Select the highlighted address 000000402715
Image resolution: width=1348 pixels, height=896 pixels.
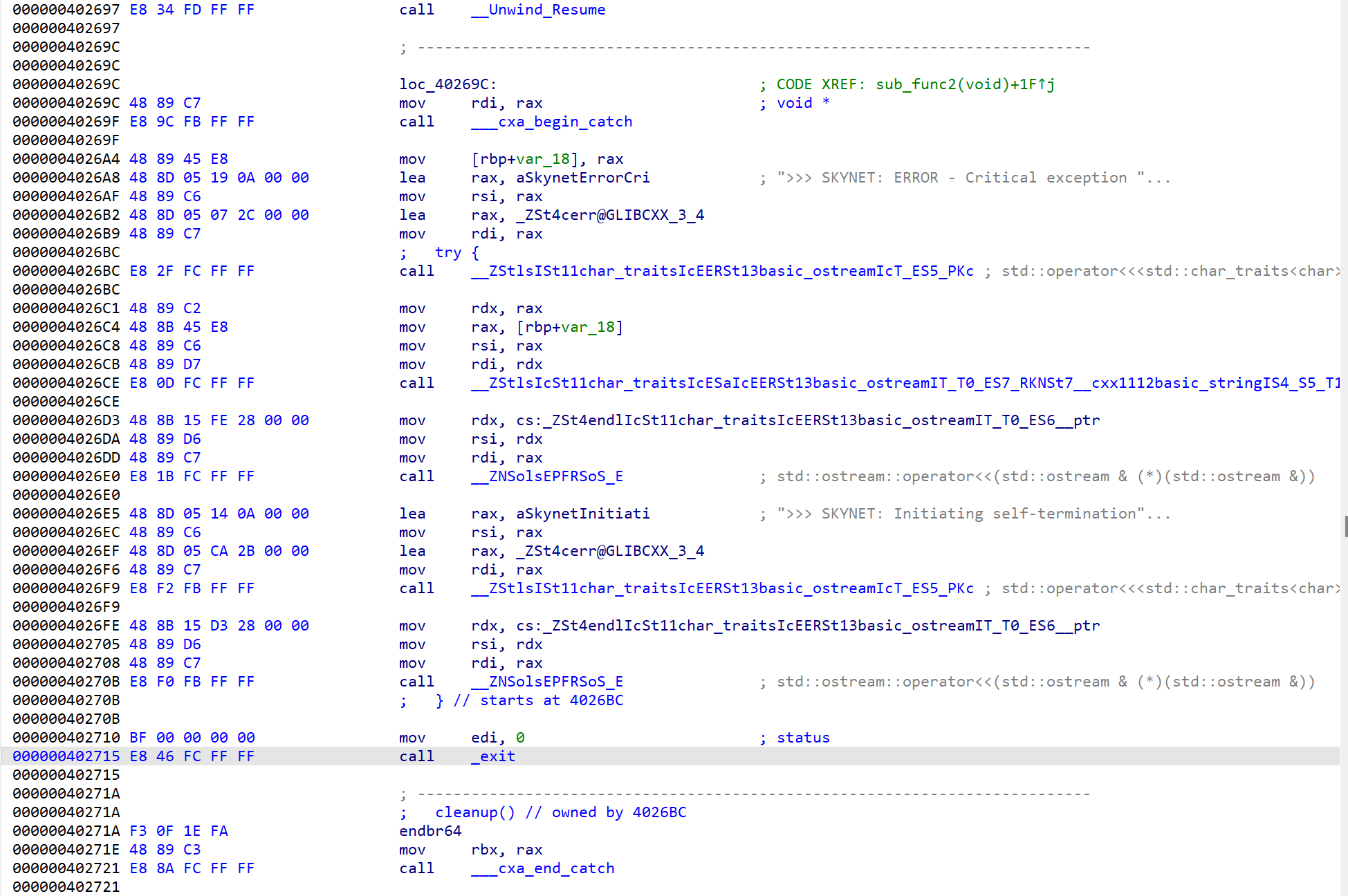click(66, 756)
